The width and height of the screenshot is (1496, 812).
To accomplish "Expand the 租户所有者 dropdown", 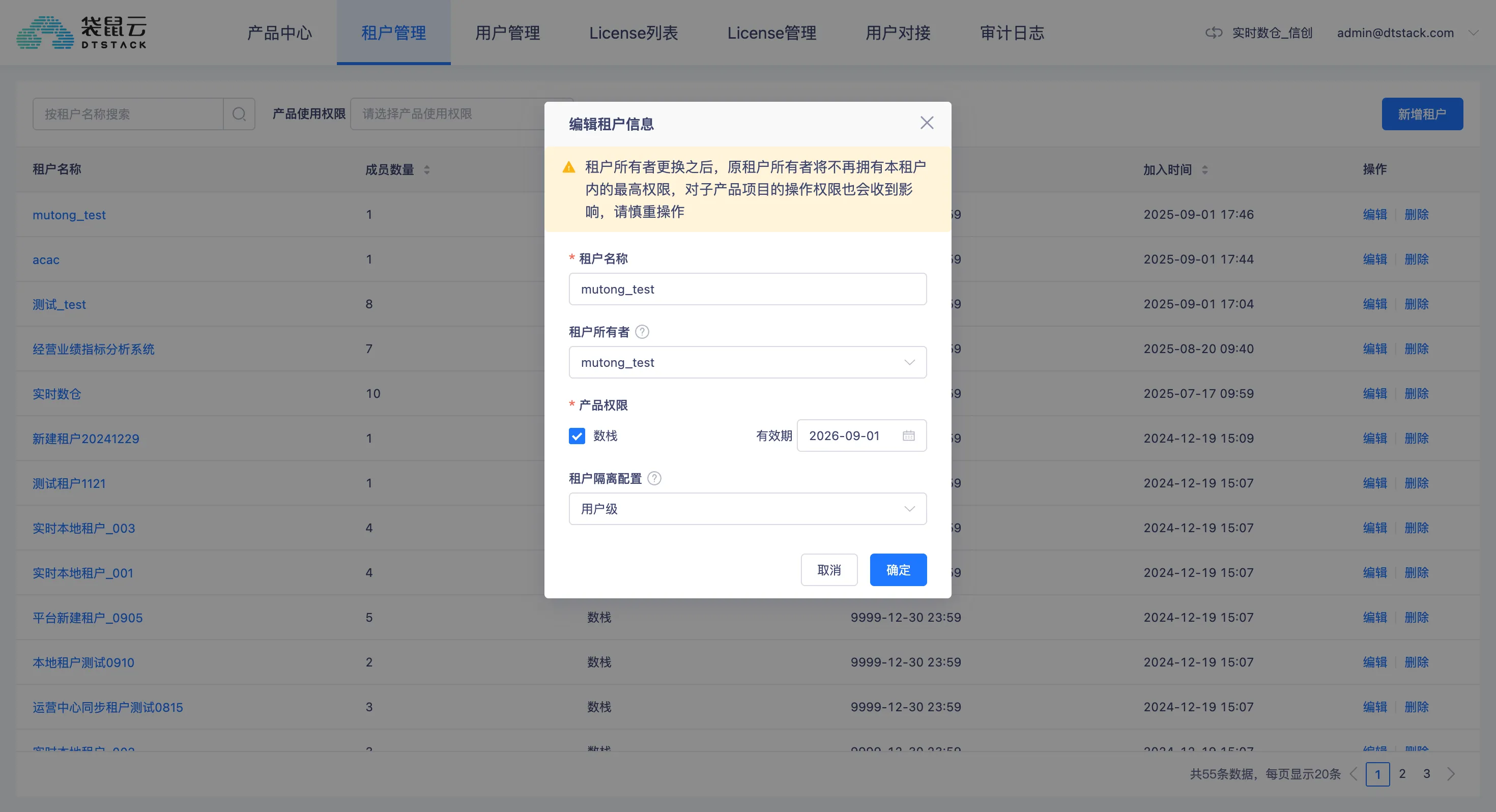I will [x=747, y=362].
